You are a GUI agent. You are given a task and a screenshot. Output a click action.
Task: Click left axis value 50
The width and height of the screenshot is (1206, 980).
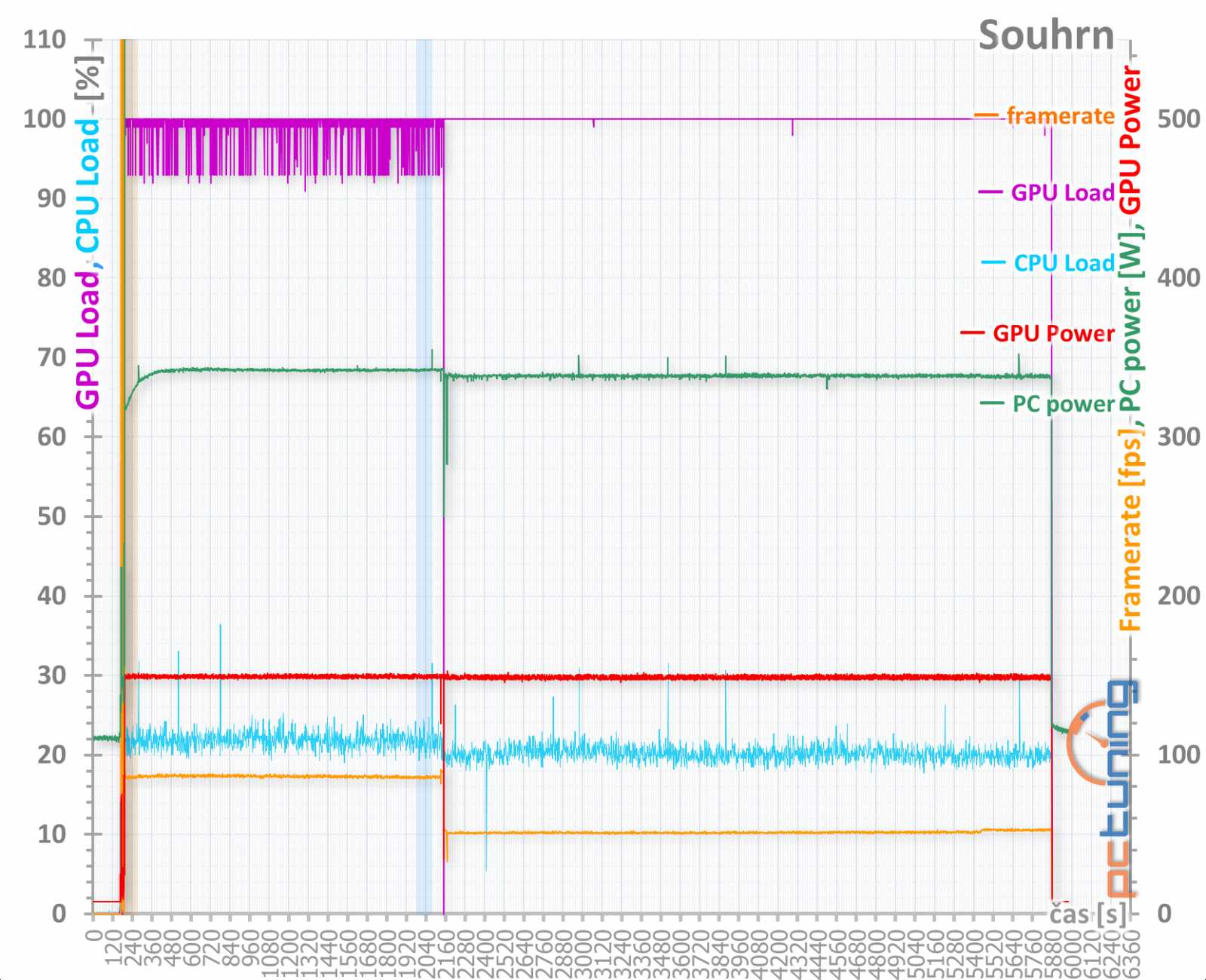(x=52, y=516)
